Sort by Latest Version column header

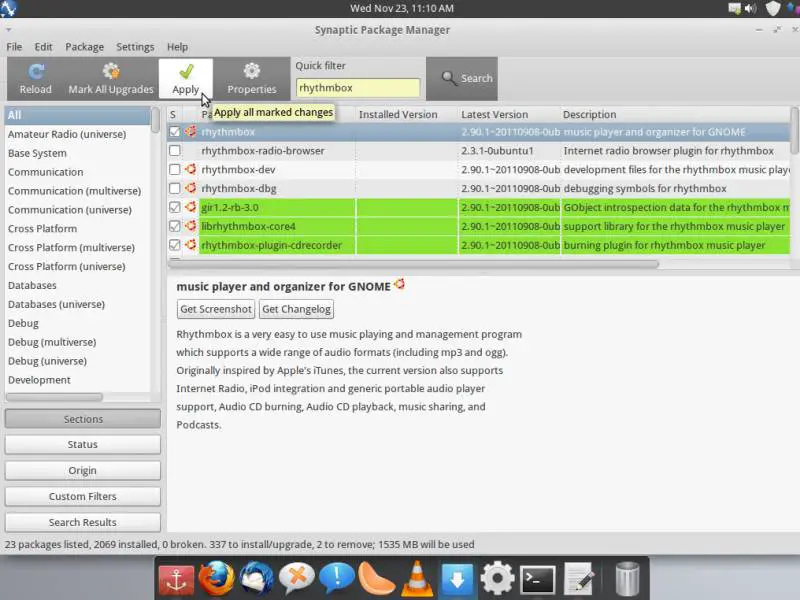(x=508, y=114)
